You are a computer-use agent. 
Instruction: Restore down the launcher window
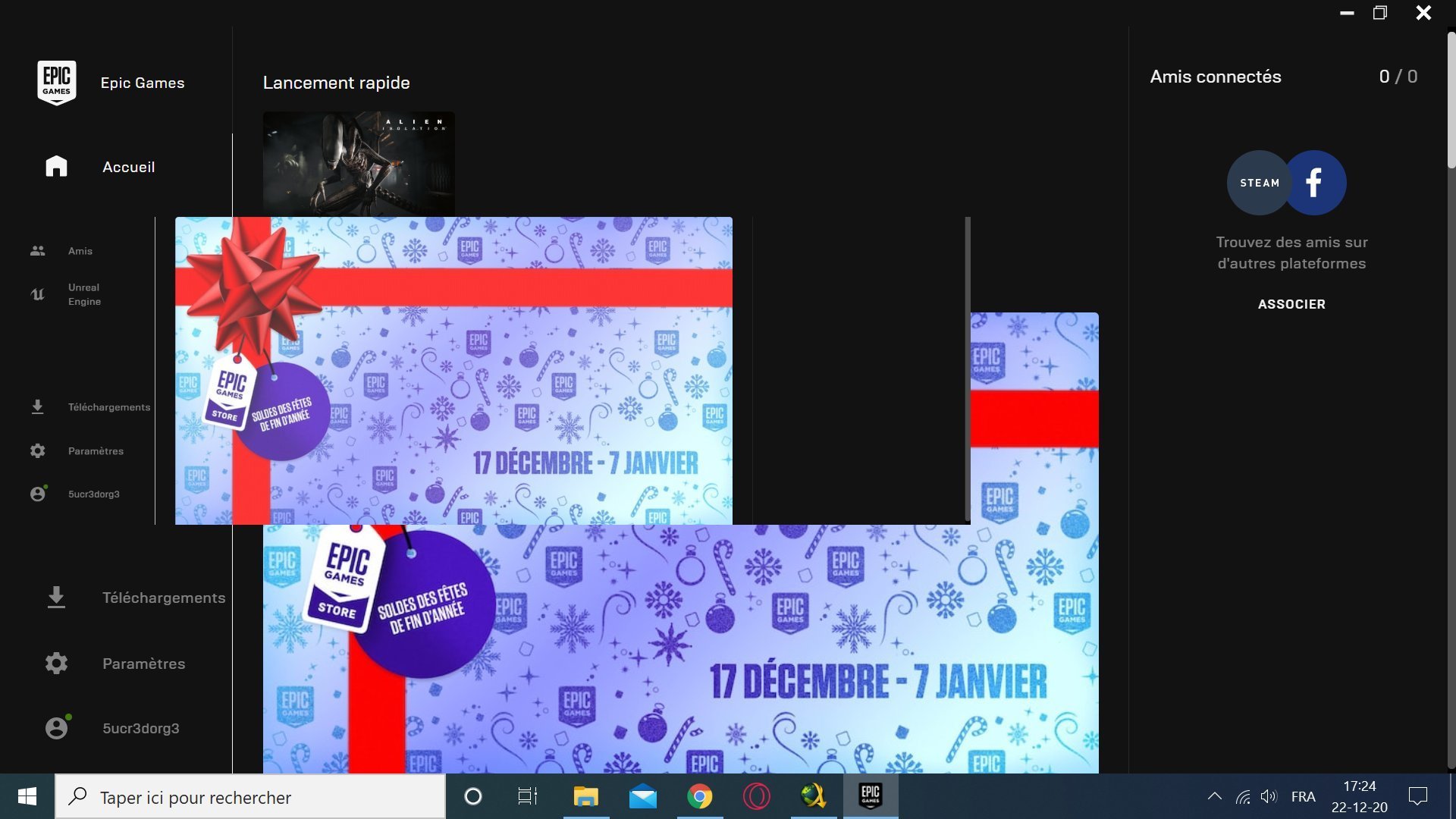(1380, 13)
